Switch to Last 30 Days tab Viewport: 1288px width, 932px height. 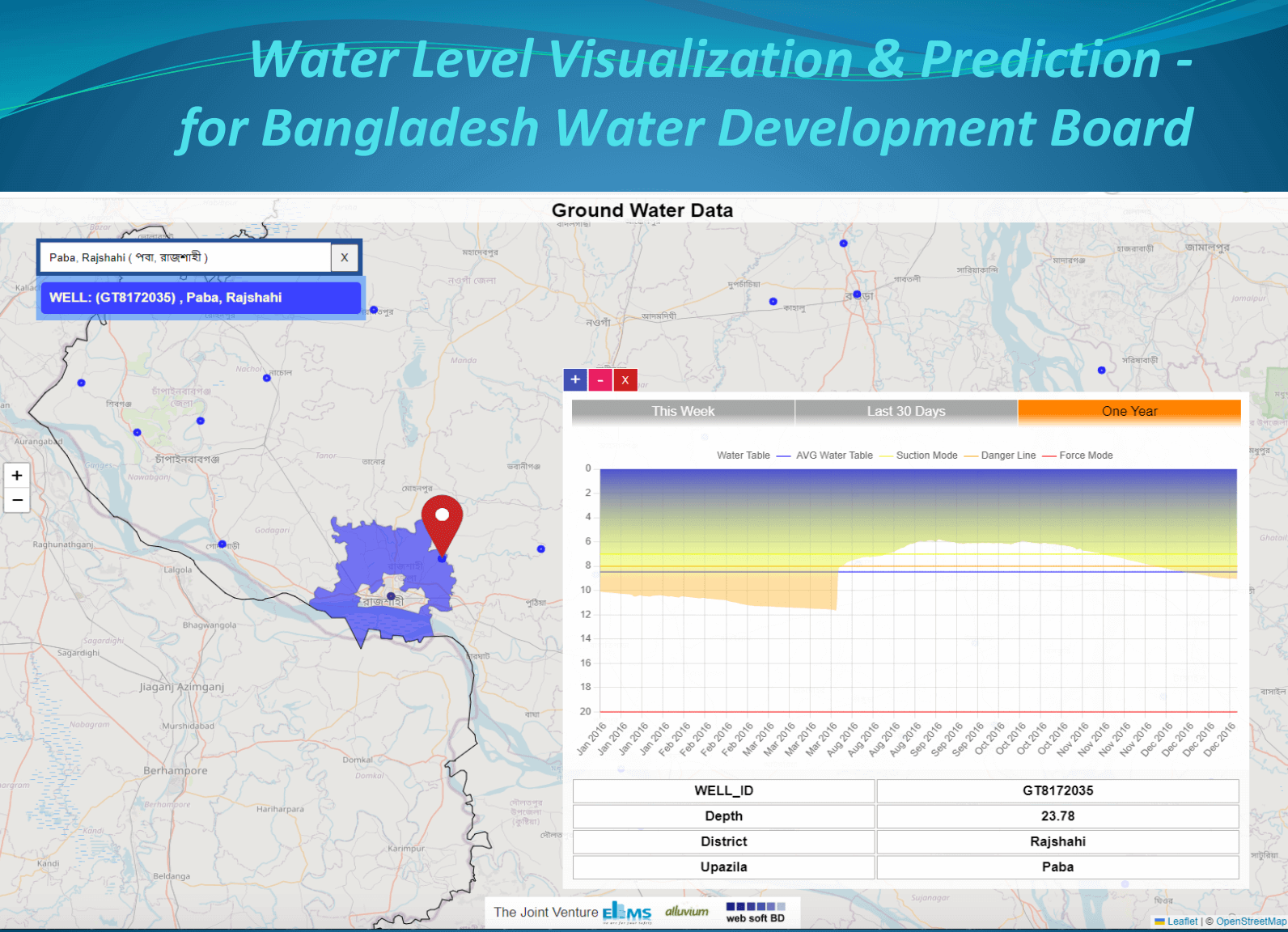tap(906, 412)
